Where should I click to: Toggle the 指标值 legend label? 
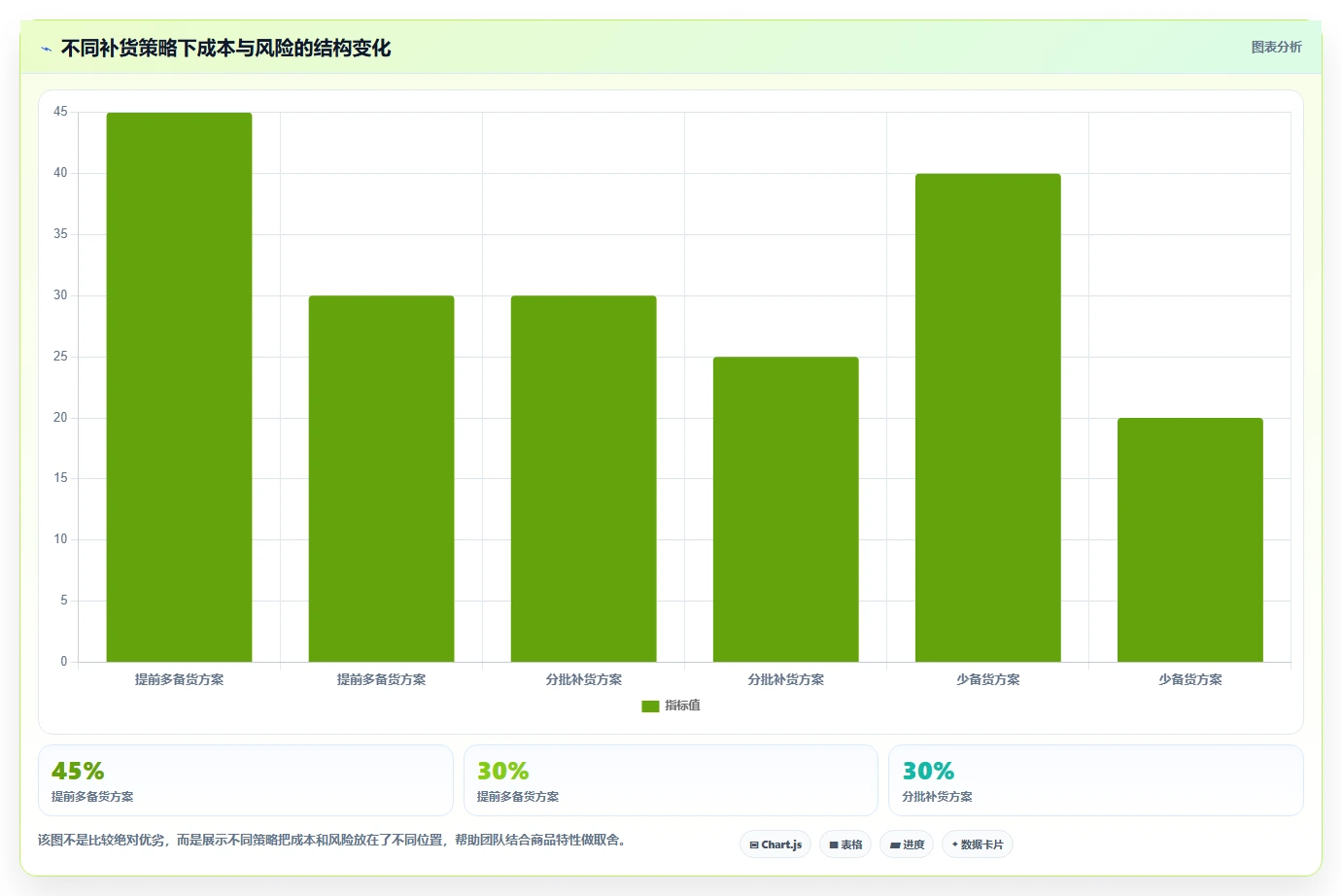682,706
